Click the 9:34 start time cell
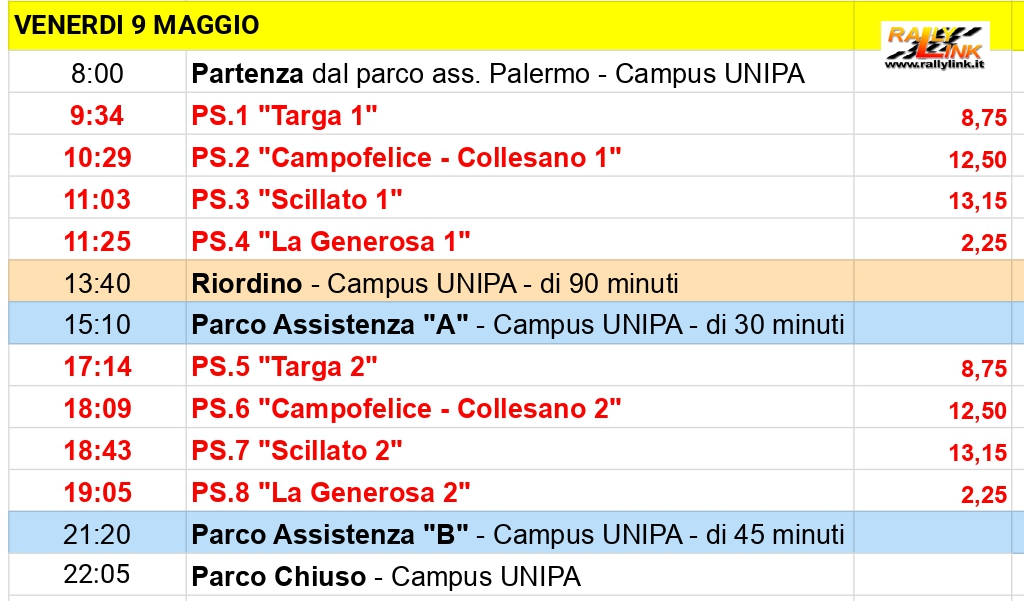Image resolution: width=1024 pixels, height=601 pixels. point(97,116)
